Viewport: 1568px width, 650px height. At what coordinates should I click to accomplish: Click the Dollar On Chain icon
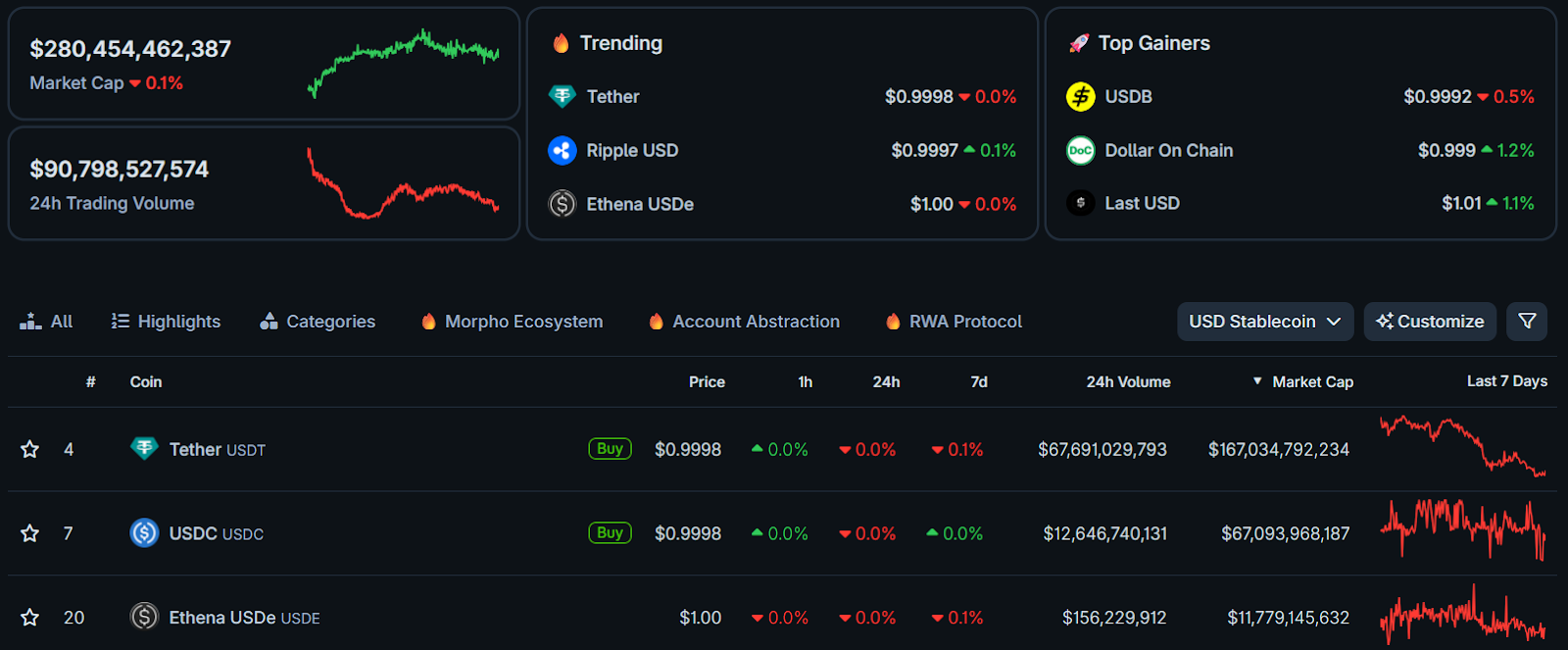(1080, 150)
